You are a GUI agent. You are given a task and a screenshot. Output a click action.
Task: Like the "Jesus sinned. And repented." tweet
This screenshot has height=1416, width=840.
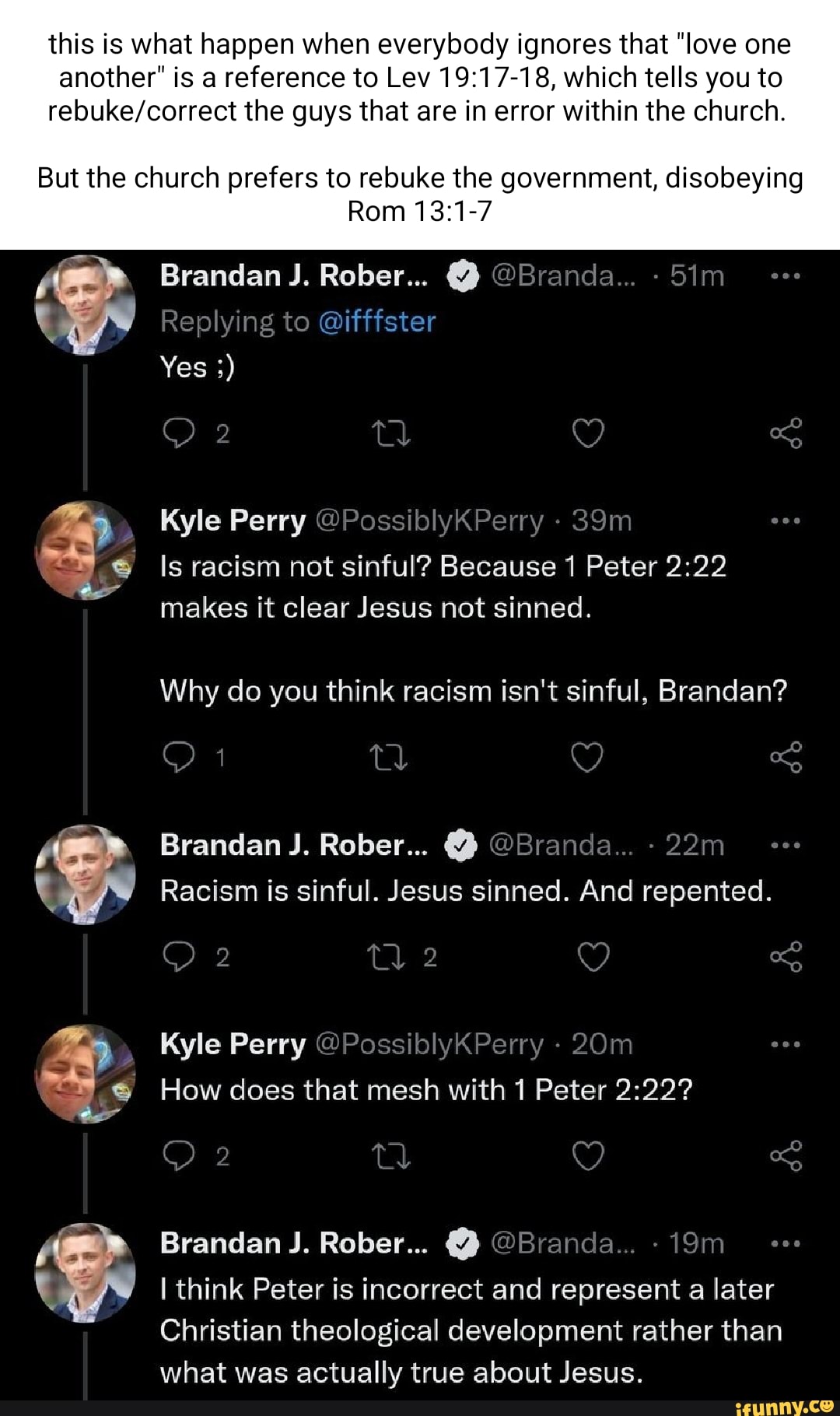[x=593, y=957]
